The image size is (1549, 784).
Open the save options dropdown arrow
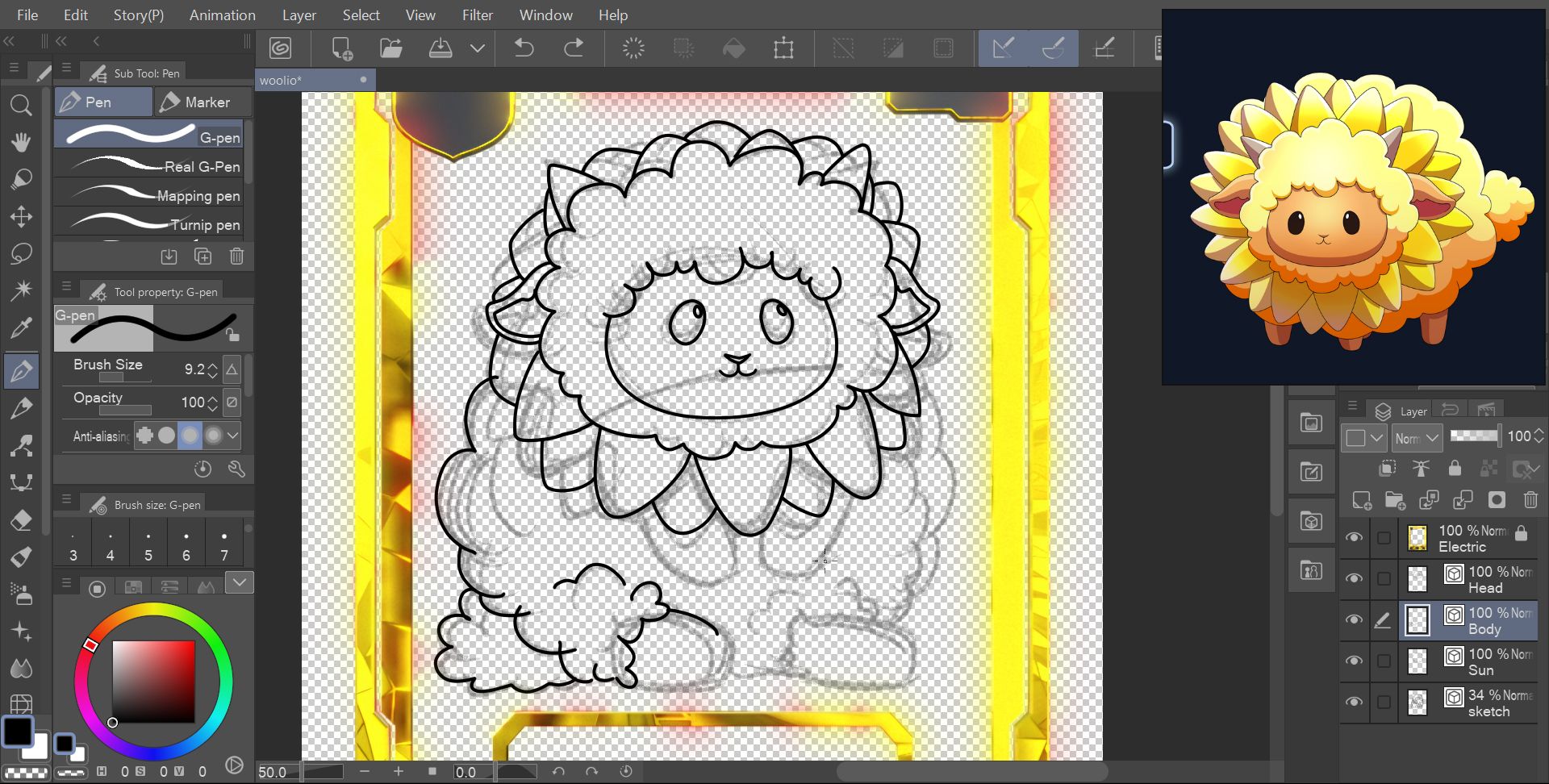pos(478,48)
